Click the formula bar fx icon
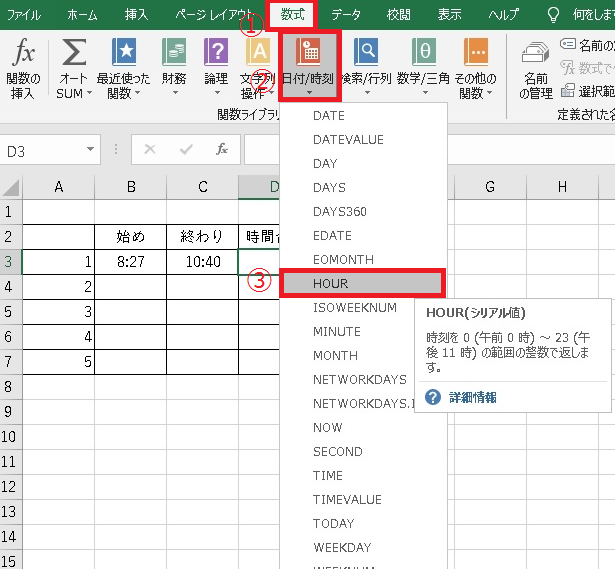 222,149
